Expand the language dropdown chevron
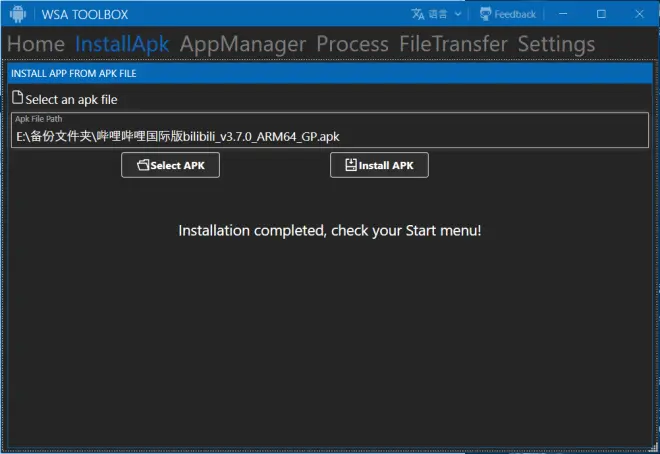Image resolution: width=660 pixels, height=454 pixels. pos(458,14)
